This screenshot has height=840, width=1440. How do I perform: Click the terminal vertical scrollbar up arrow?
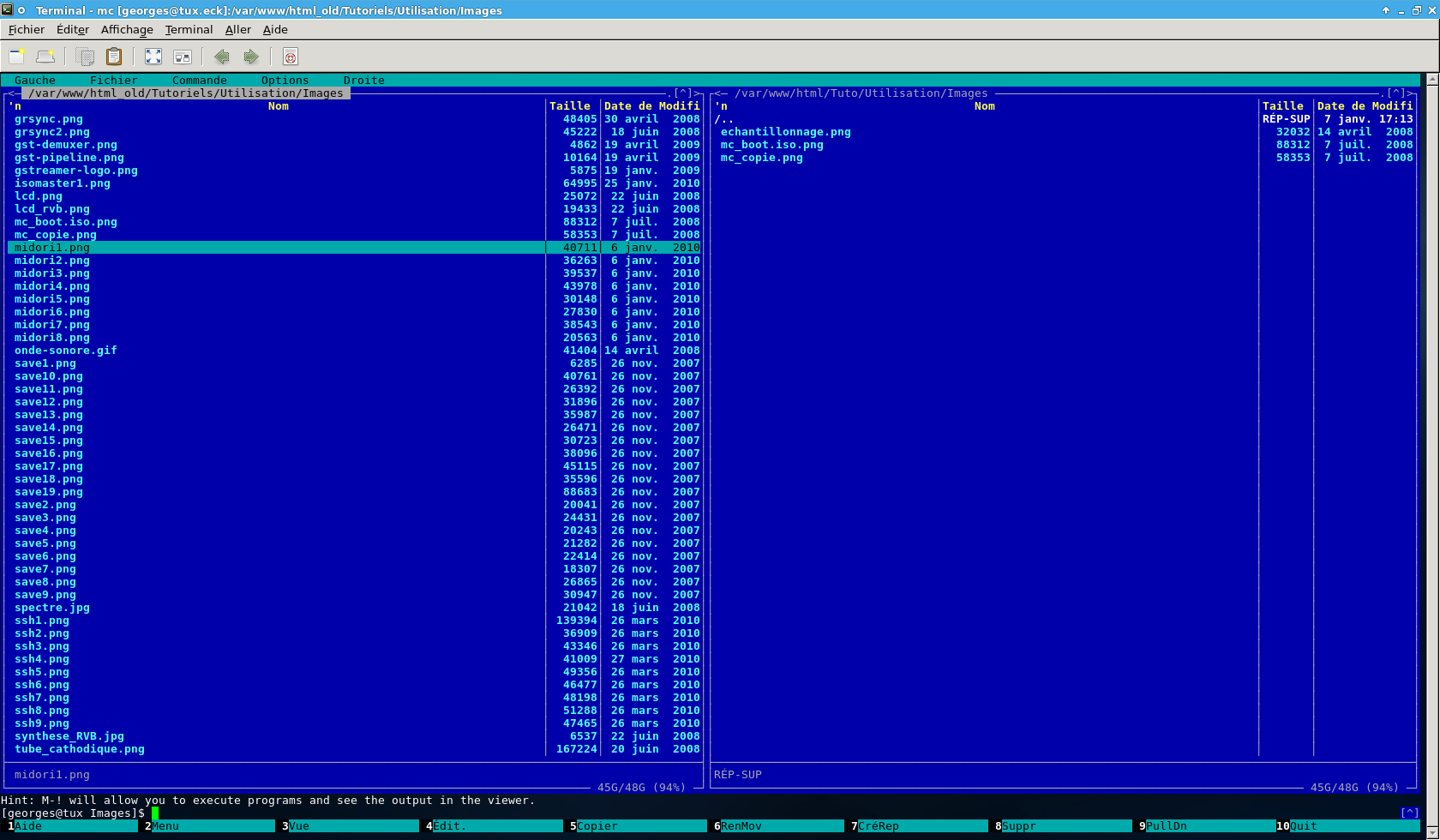point(1431,80)
